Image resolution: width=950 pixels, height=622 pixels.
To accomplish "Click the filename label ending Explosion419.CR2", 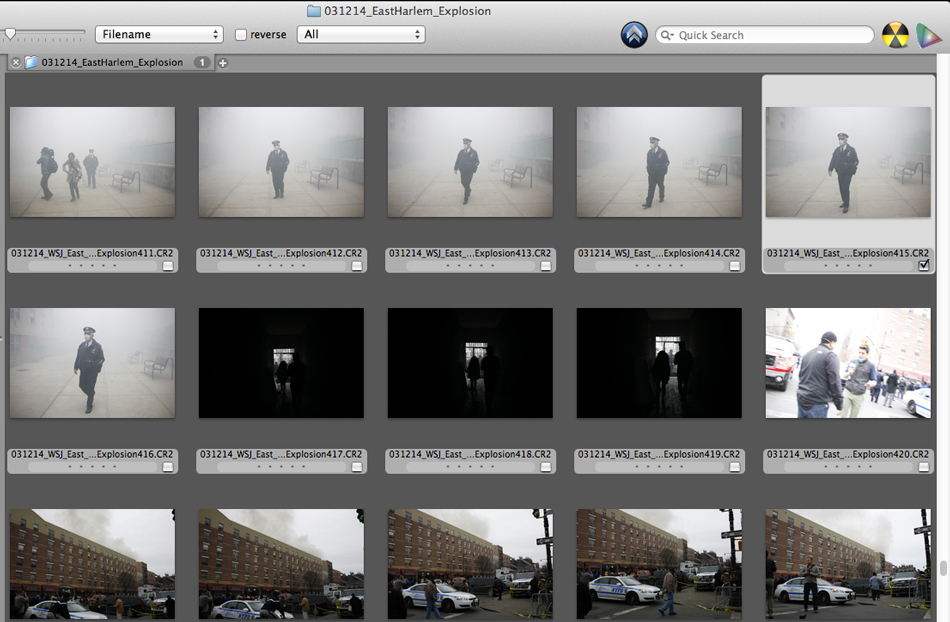I will click(659, 454).
